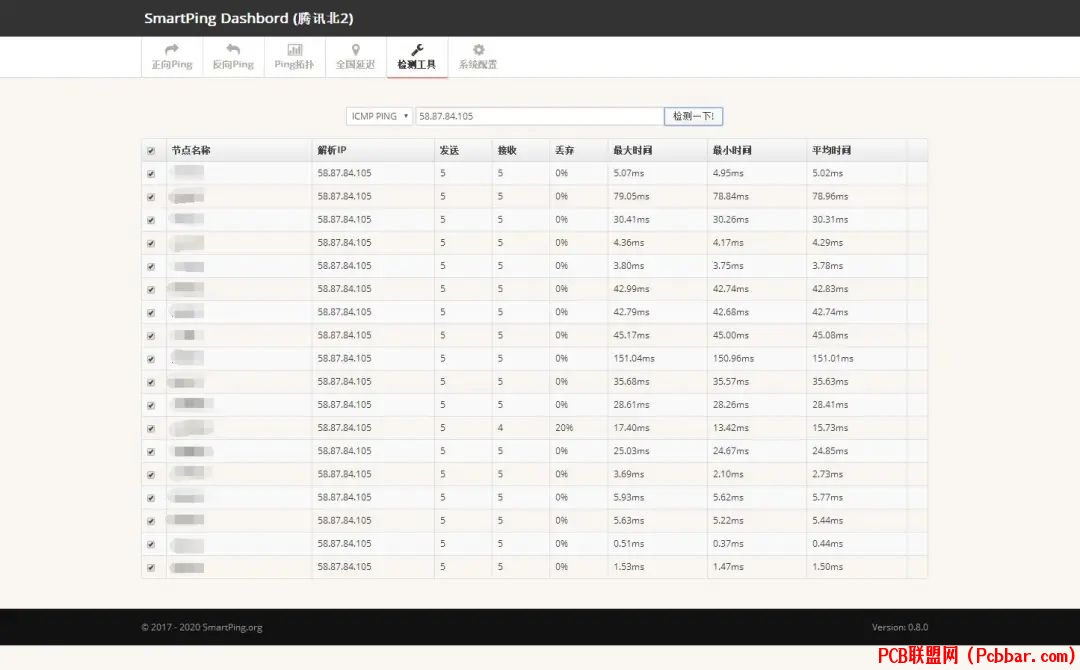Viewport: 1080px width, 670px height.
Task: Uncheck the row with average 4.29ms
Action: [151, 243]
